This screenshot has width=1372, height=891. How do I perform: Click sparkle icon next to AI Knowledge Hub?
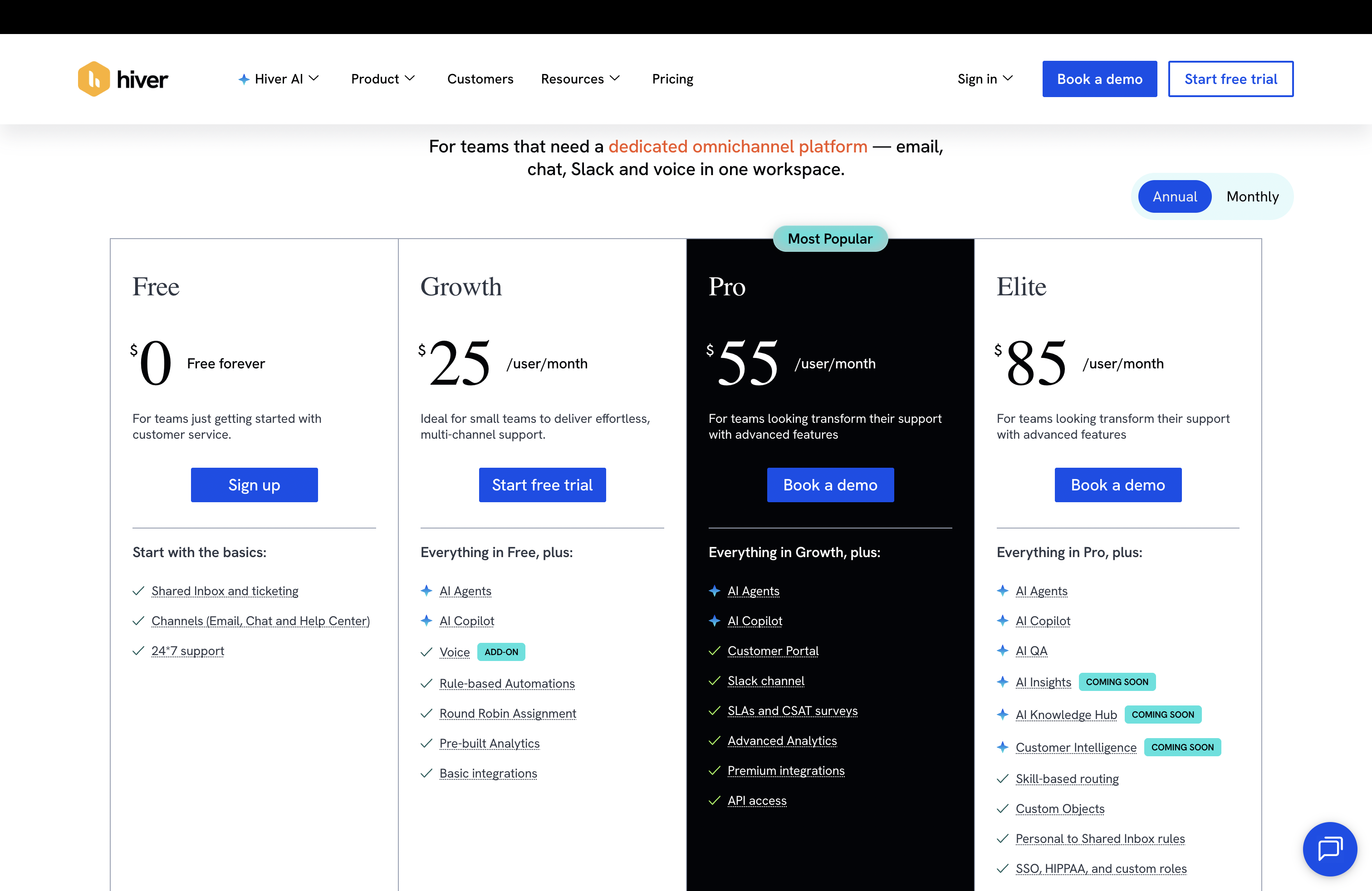[x=1003, y=715]
